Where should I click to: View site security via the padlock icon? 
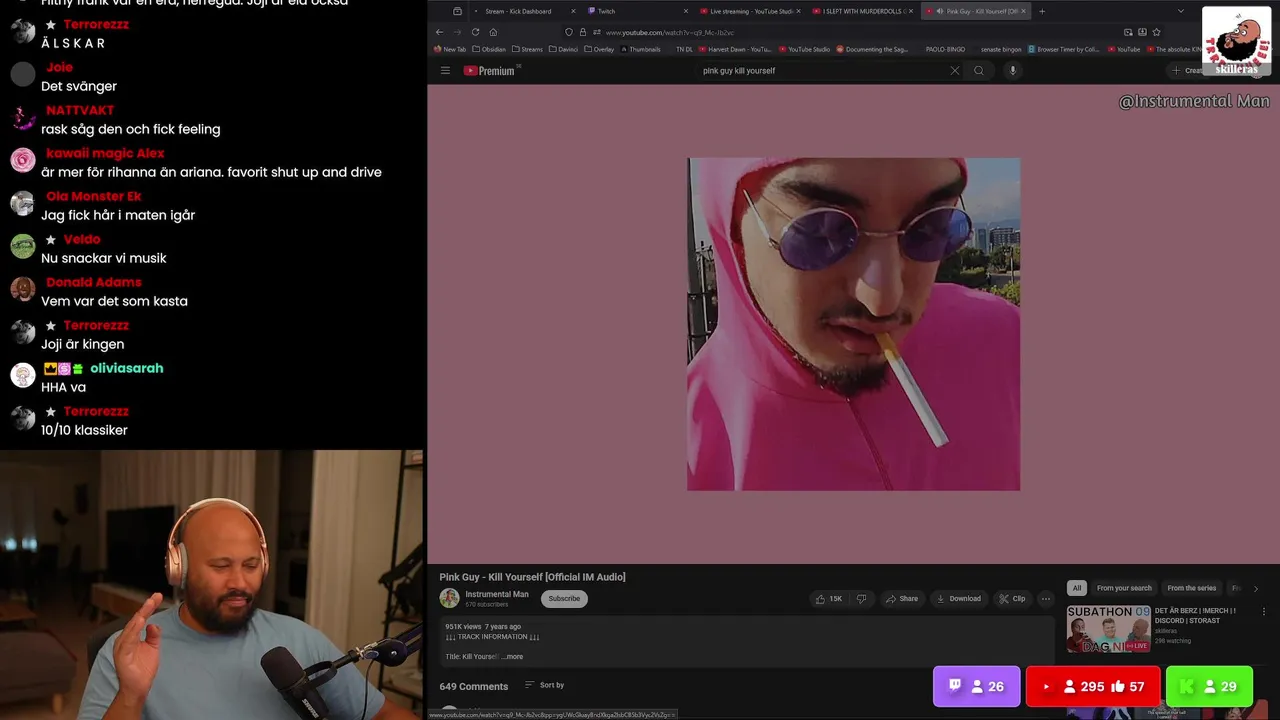(583, 32)
